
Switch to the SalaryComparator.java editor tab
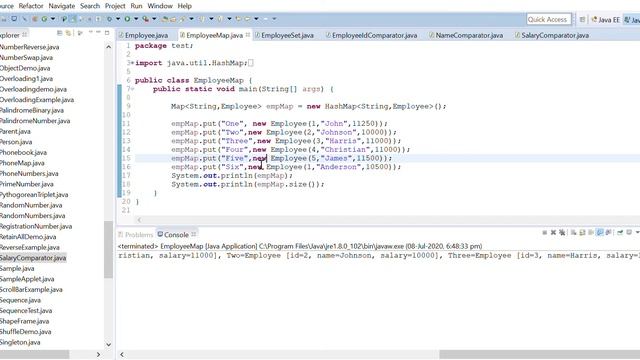551,36
